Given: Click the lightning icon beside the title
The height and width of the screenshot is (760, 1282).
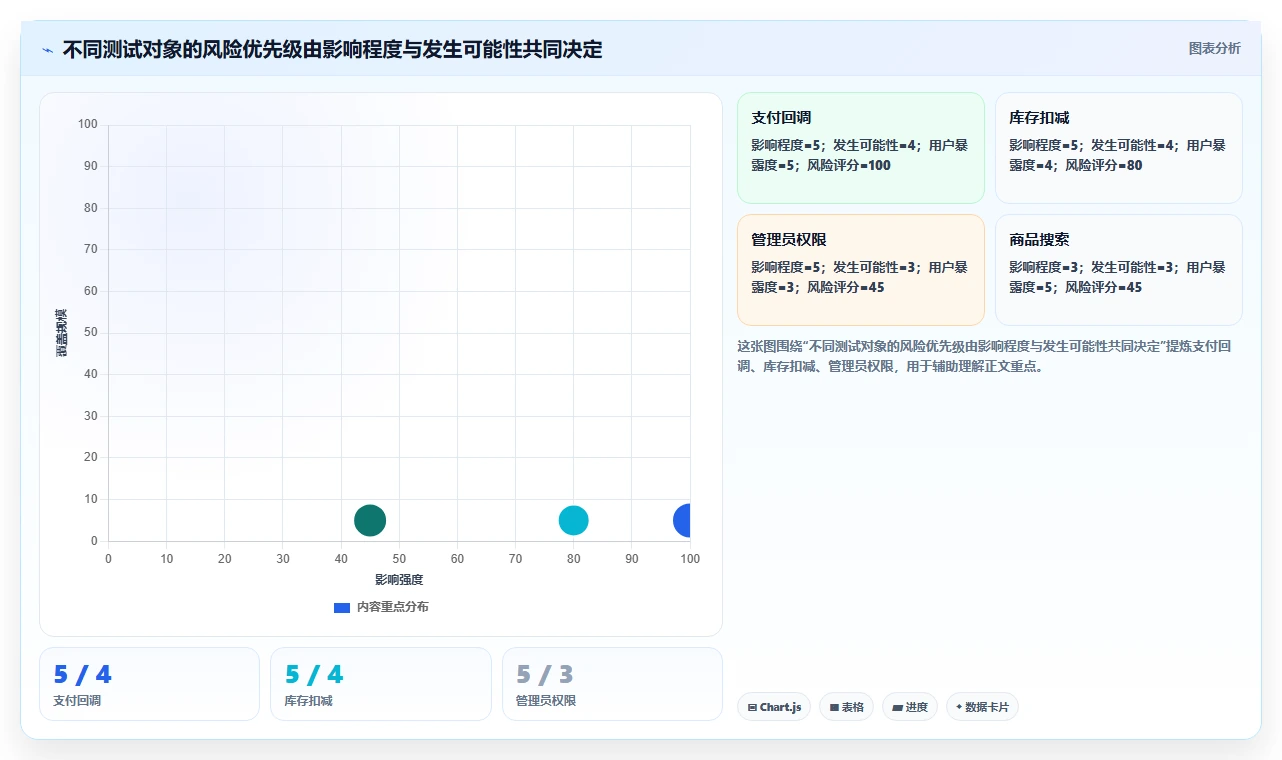Looking at the screenshot, I should (47, 50).
